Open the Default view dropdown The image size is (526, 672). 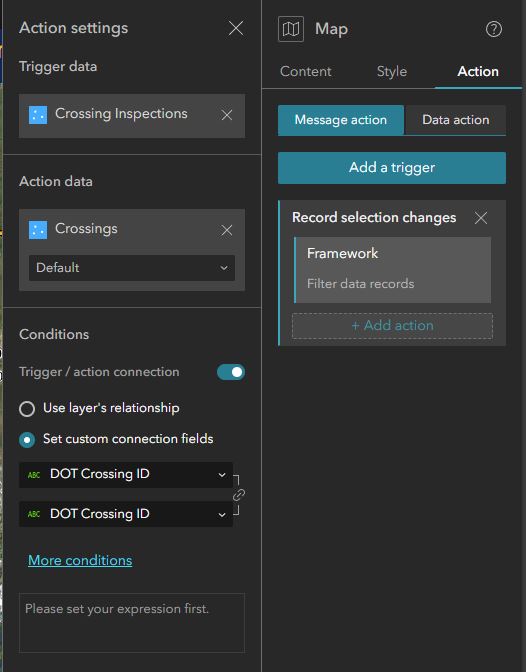click(x=132, y=268)
